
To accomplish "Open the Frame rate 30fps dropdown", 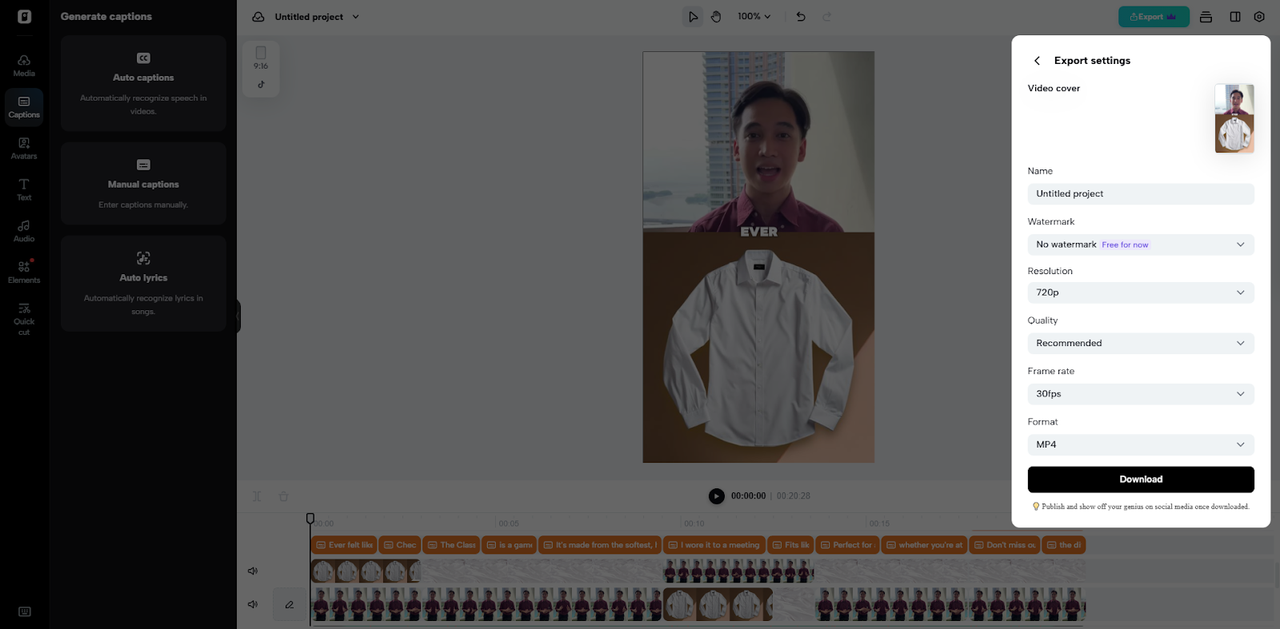I will [x=1140, y=394].
